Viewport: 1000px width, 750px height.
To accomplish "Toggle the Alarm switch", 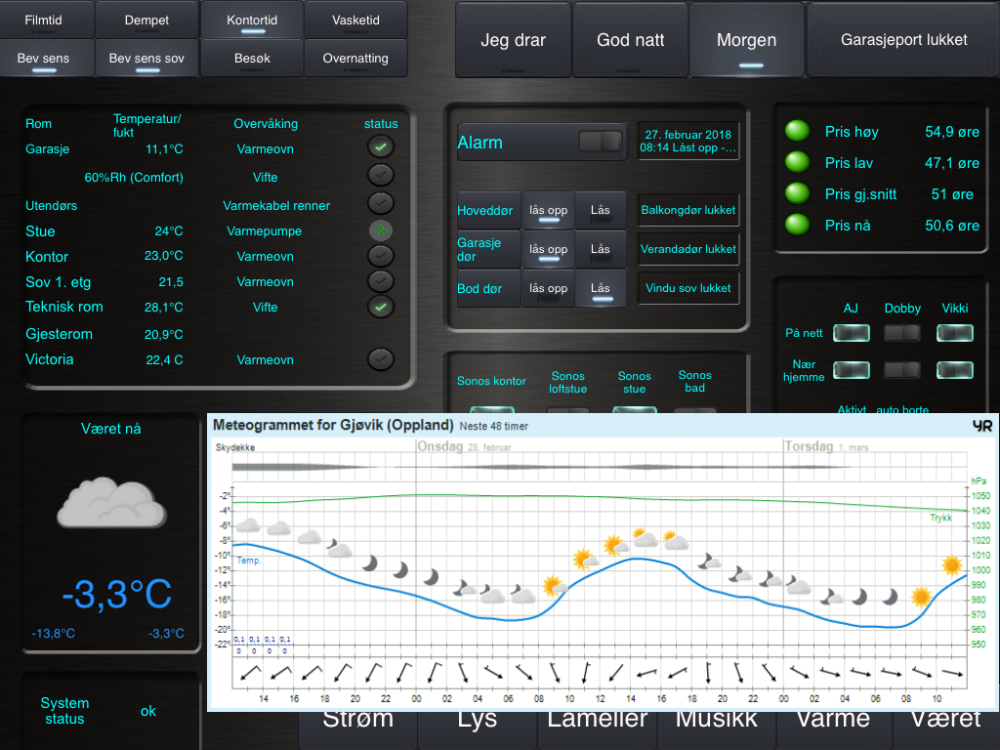I will click(600, 142).
